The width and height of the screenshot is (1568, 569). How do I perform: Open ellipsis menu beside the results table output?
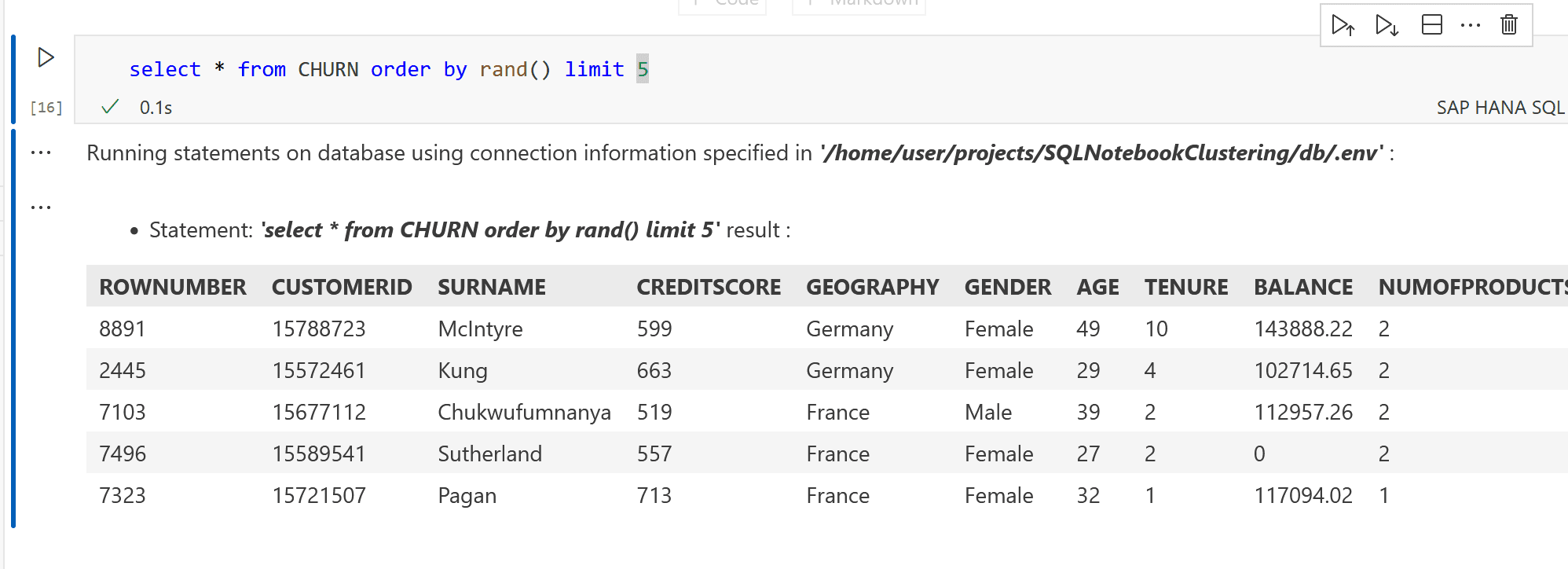tap(40, 205)
